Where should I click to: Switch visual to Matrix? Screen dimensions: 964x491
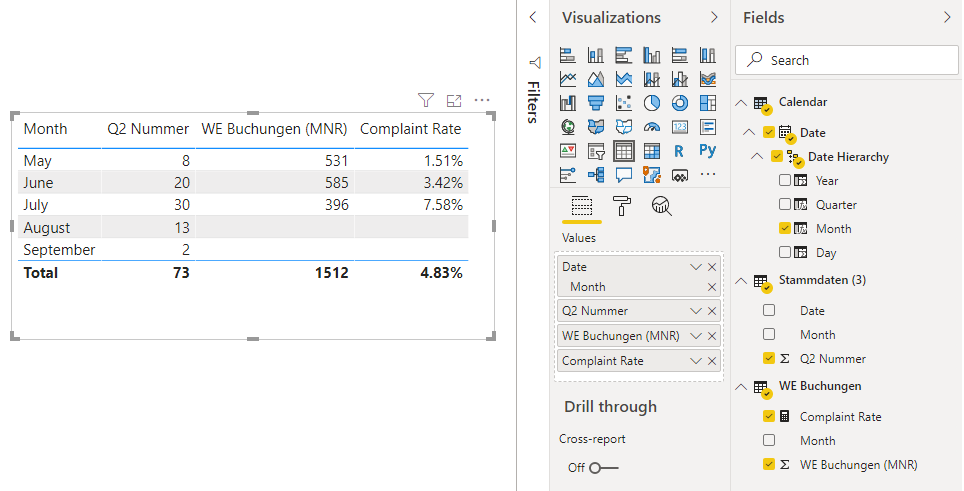click(652, 151)
